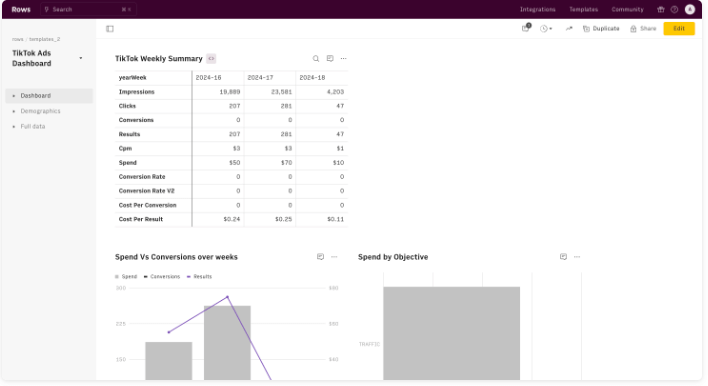
Task: Toggle the sidebar panel icon
Action: [x=110, y=28]
